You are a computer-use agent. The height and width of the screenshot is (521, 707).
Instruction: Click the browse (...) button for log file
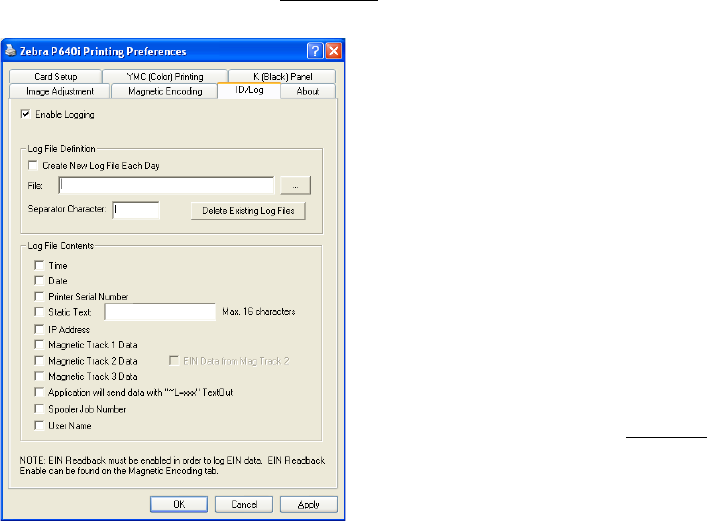click(x=295, y=185)
